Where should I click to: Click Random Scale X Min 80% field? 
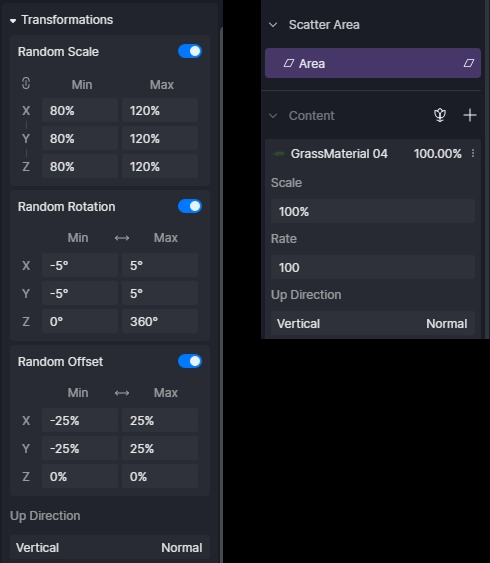pos(80,110)
